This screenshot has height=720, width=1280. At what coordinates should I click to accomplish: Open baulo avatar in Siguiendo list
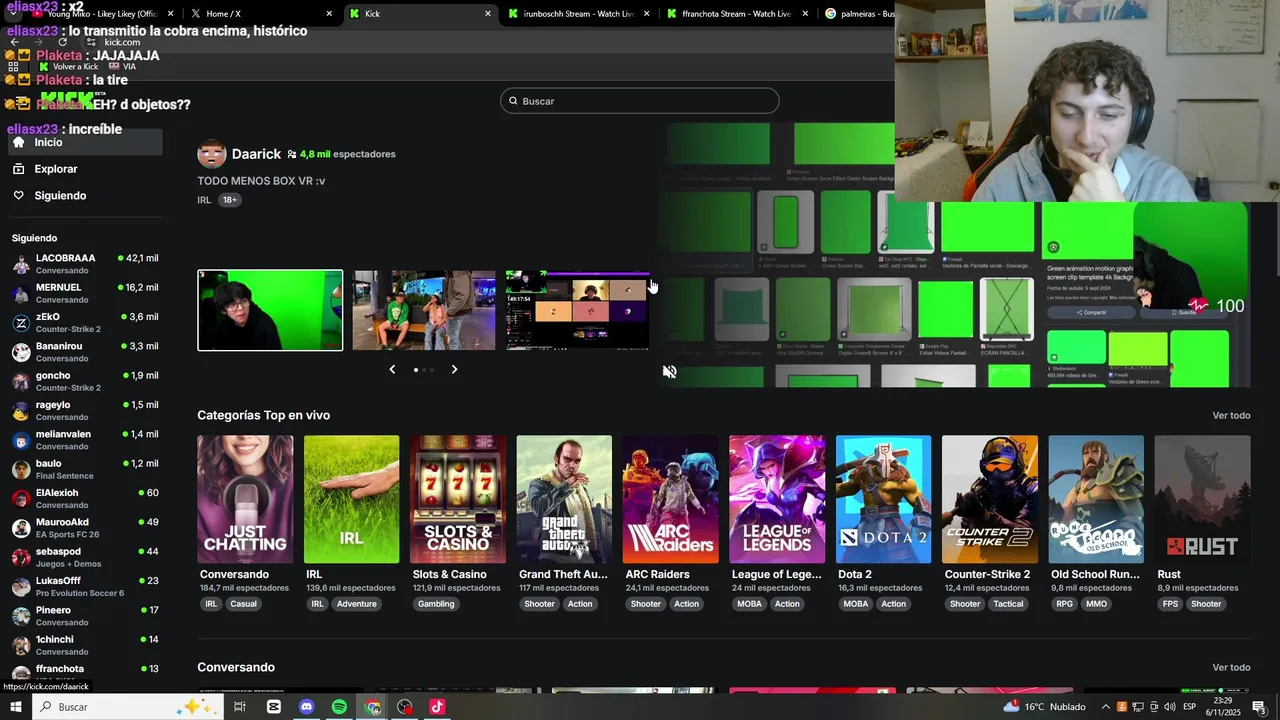coord(21,469)
